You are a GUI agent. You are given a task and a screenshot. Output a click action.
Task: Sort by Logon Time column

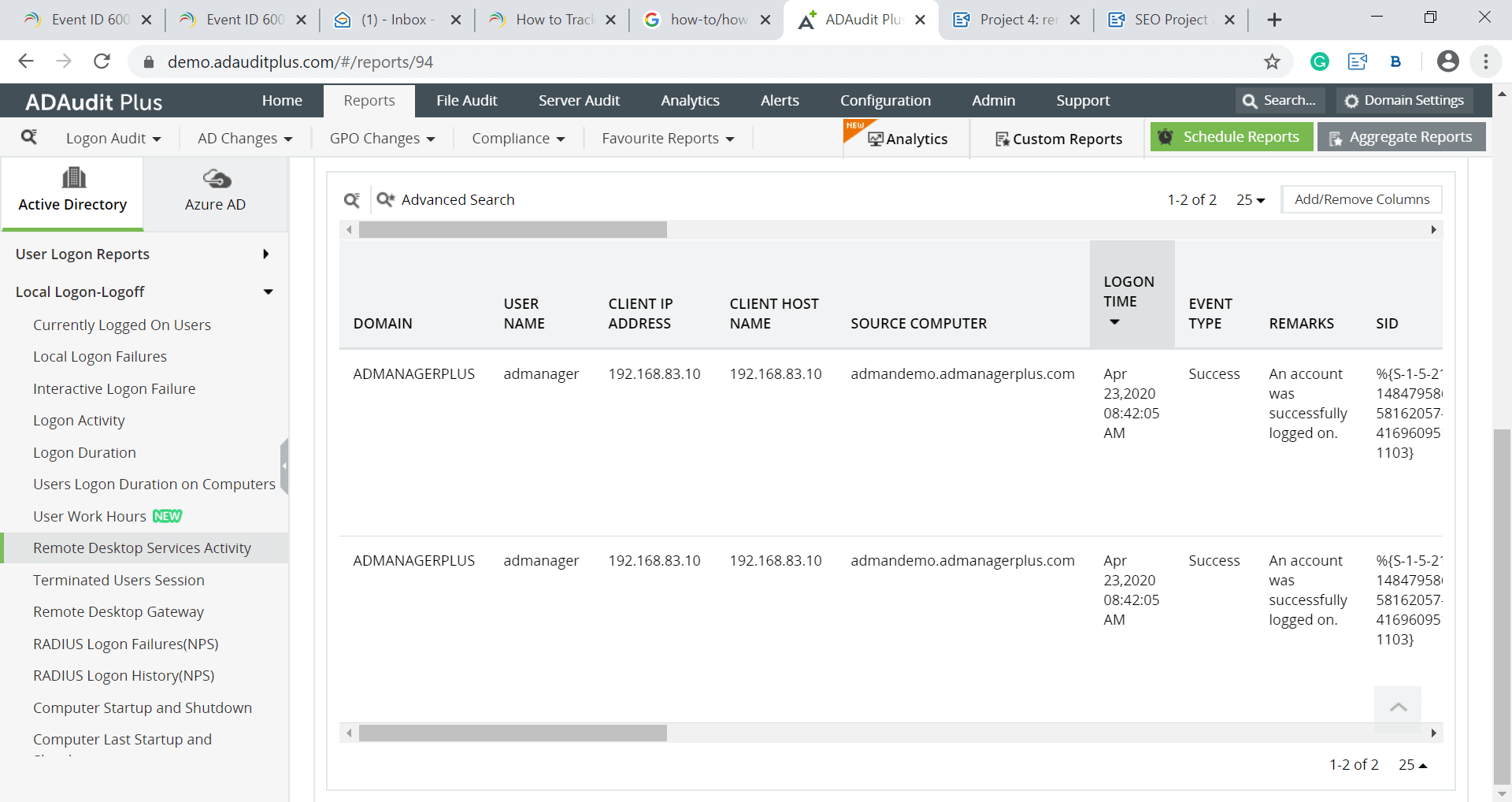[x=1132, y=295]
